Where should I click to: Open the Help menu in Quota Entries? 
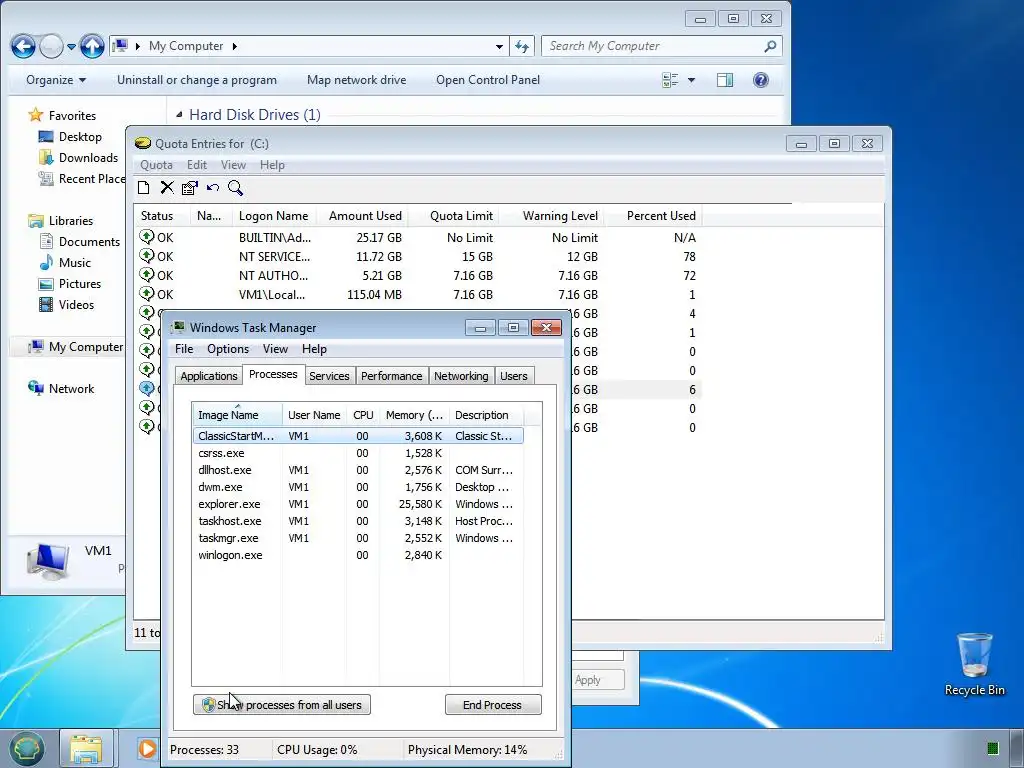click(x=272, y=165)
